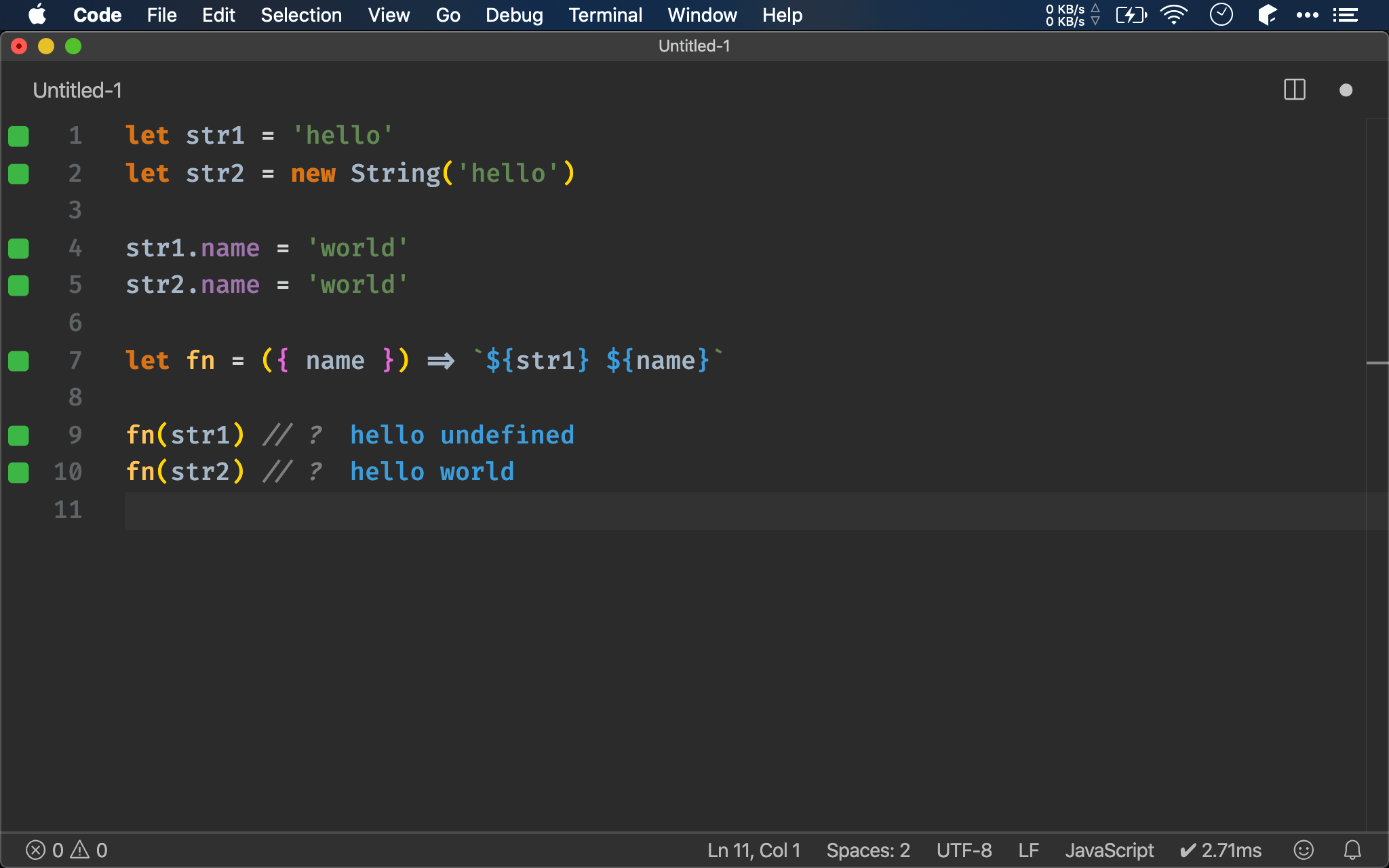The height and width of the screenshot is (868, 1389).
Task: Open the Edit menu
Action: click(218, 15)
